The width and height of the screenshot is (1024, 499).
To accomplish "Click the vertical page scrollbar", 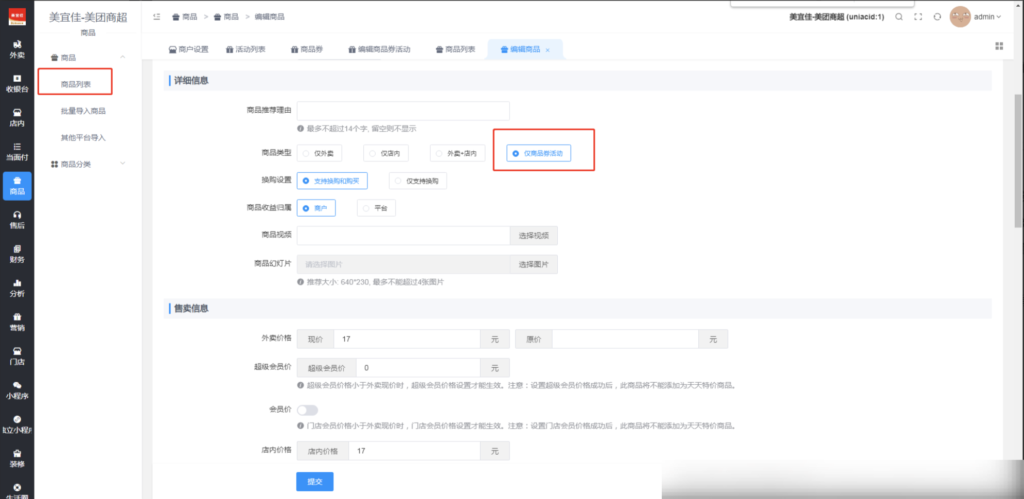I will 1018,161.
